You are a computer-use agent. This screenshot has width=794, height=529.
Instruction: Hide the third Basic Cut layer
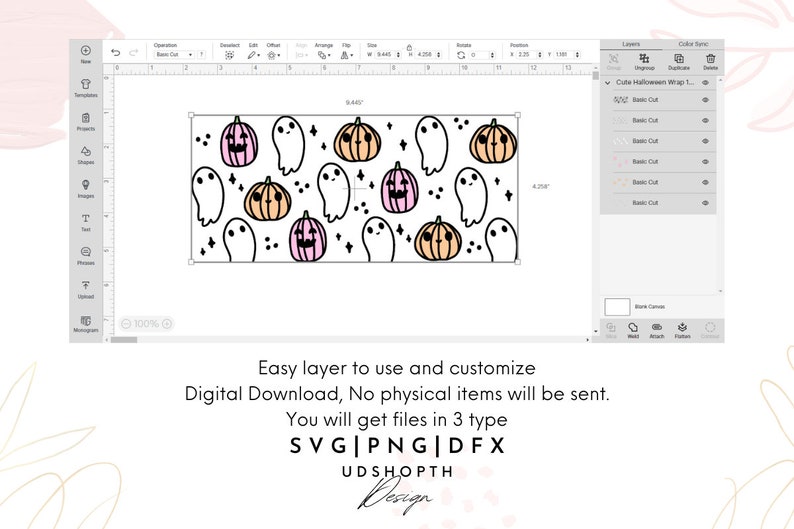click(x=705, y=141)
